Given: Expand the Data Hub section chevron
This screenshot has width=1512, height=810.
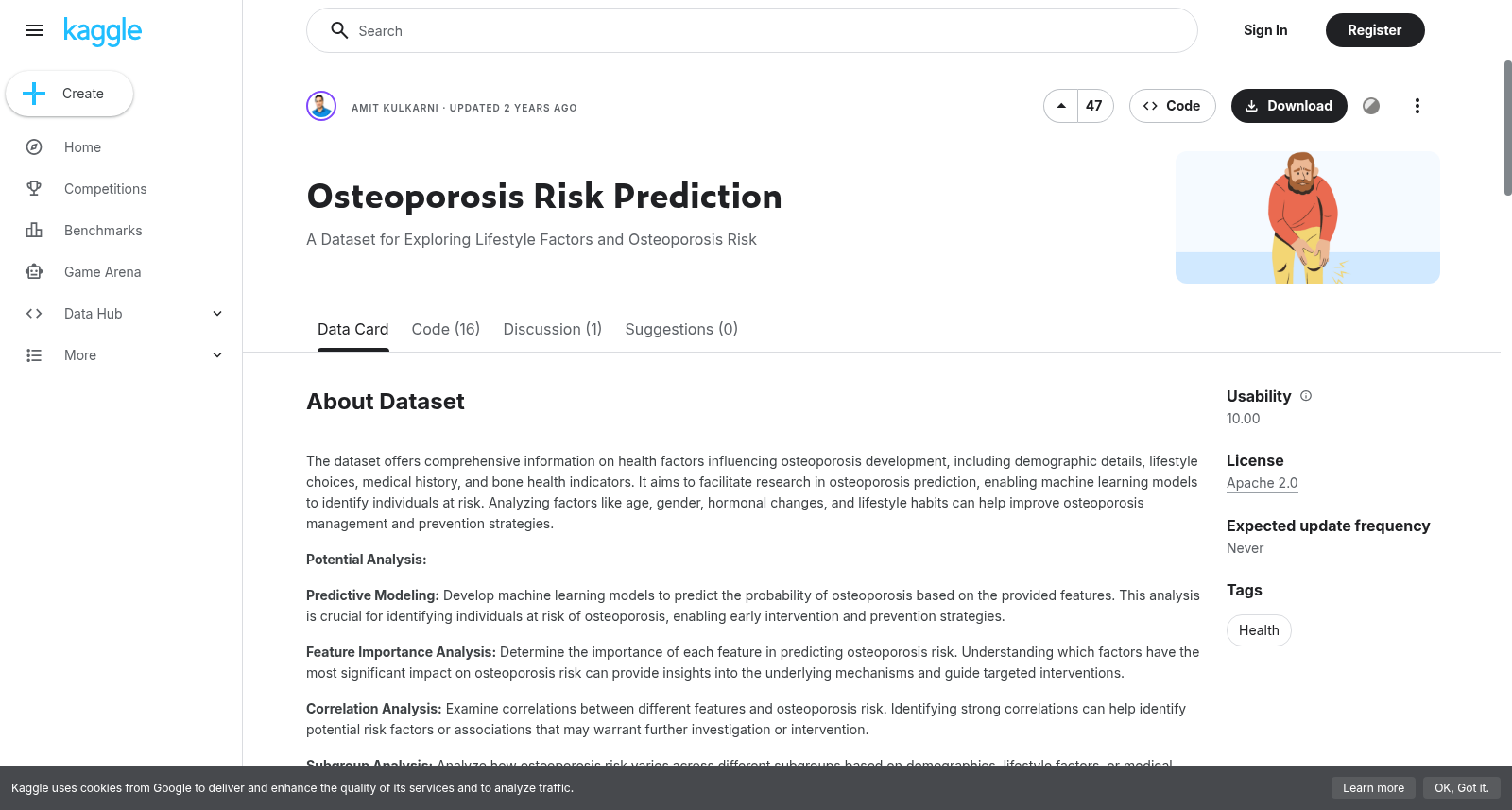Looking at the screenshot, I should point(217,314).
